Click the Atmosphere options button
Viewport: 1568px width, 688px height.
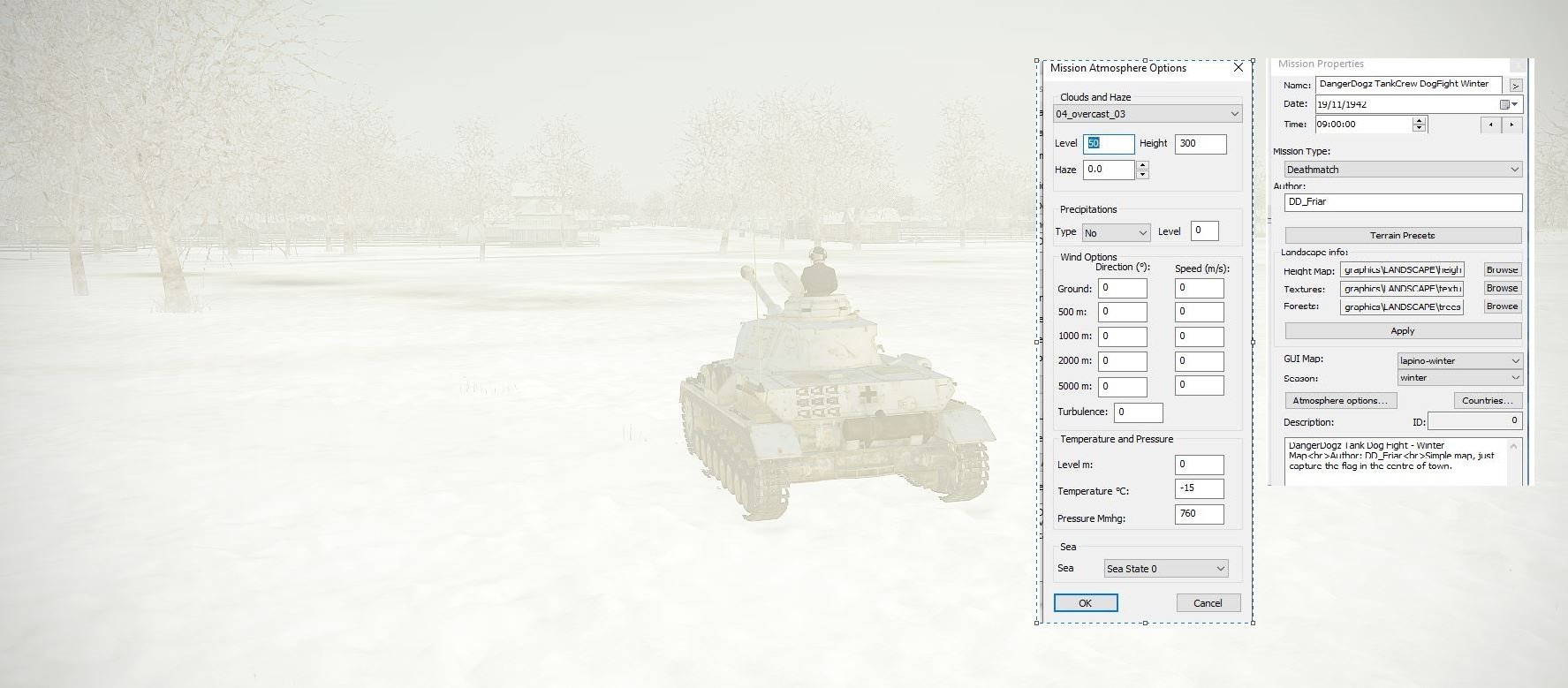click(x=1340, y=401)
